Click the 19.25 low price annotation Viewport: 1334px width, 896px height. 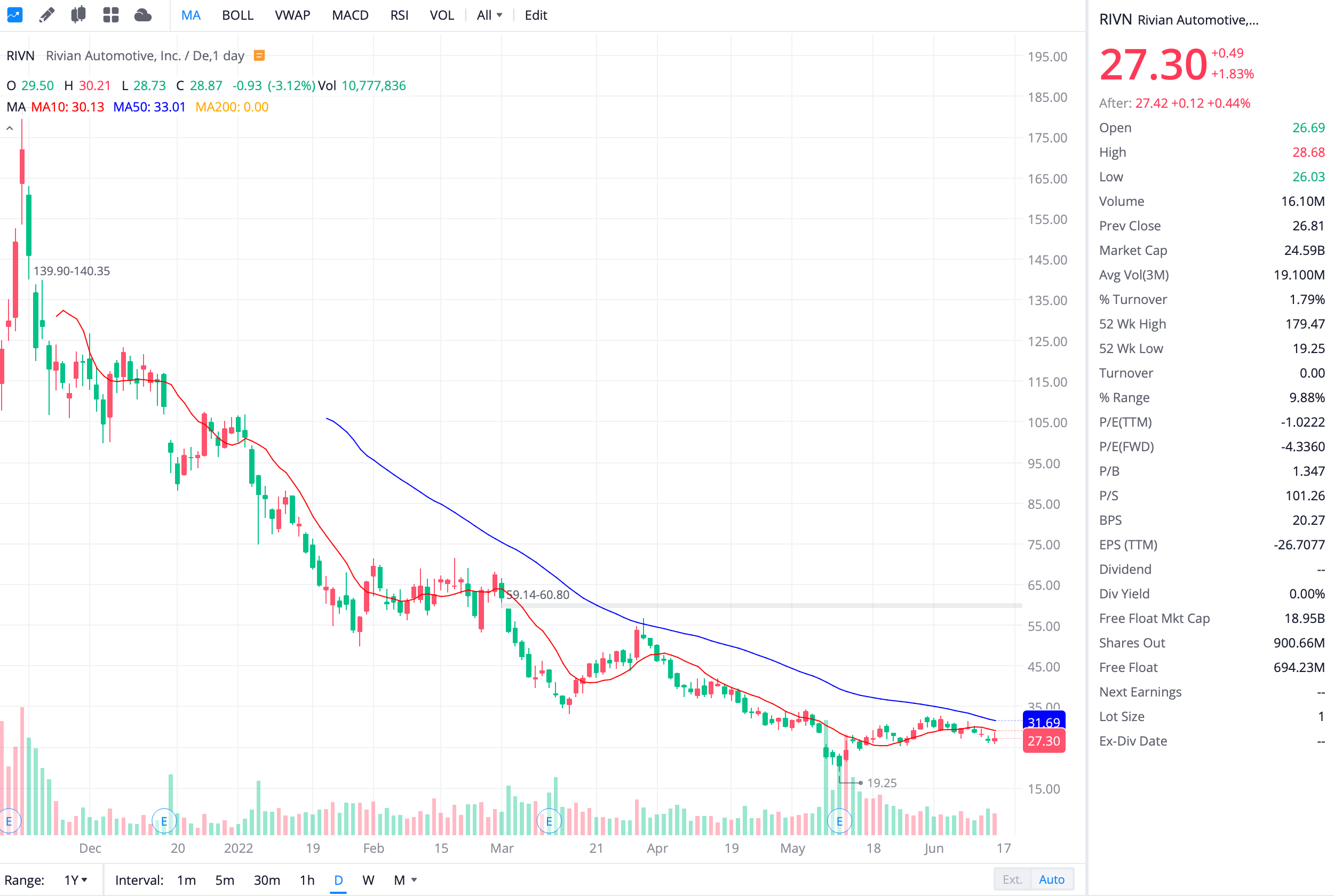click(x=882, y=783)
